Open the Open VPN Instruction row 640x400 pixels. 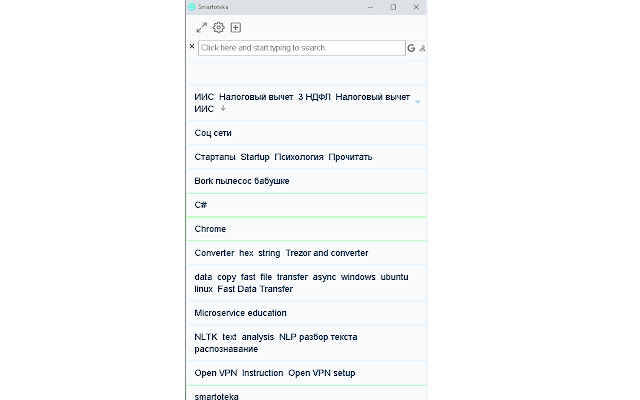click(307, 373)
